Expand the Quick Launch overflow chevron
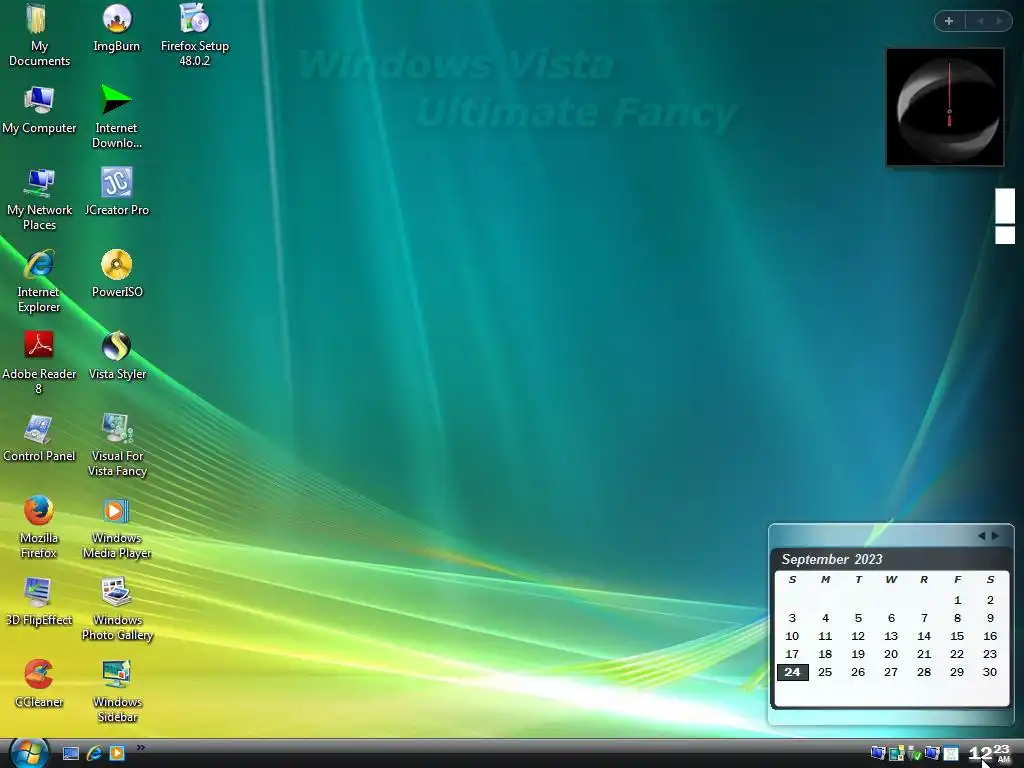 140,748
